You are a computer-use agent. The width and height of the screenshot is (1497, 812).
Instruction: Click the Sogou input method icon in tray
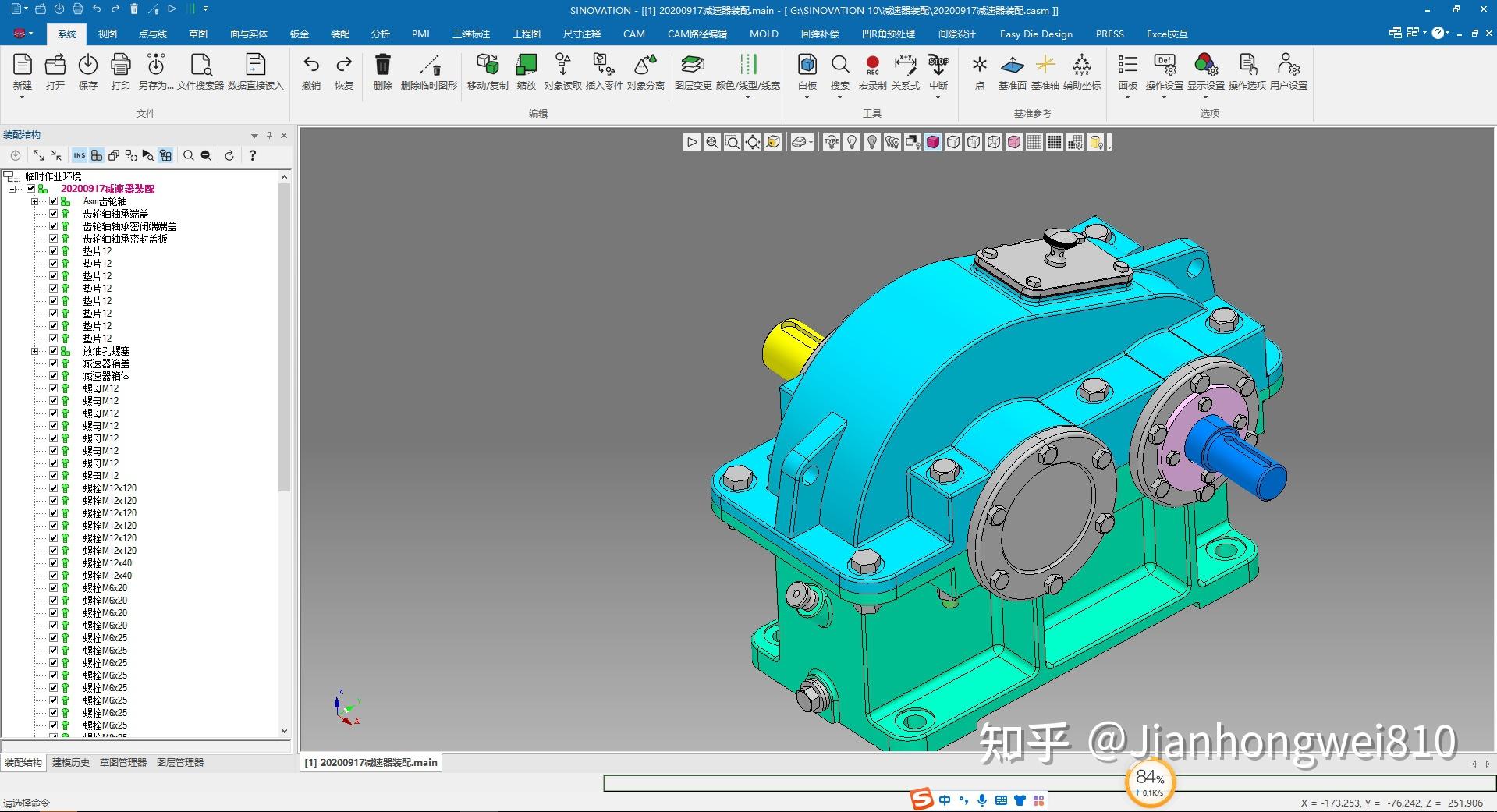click(921, 800)
